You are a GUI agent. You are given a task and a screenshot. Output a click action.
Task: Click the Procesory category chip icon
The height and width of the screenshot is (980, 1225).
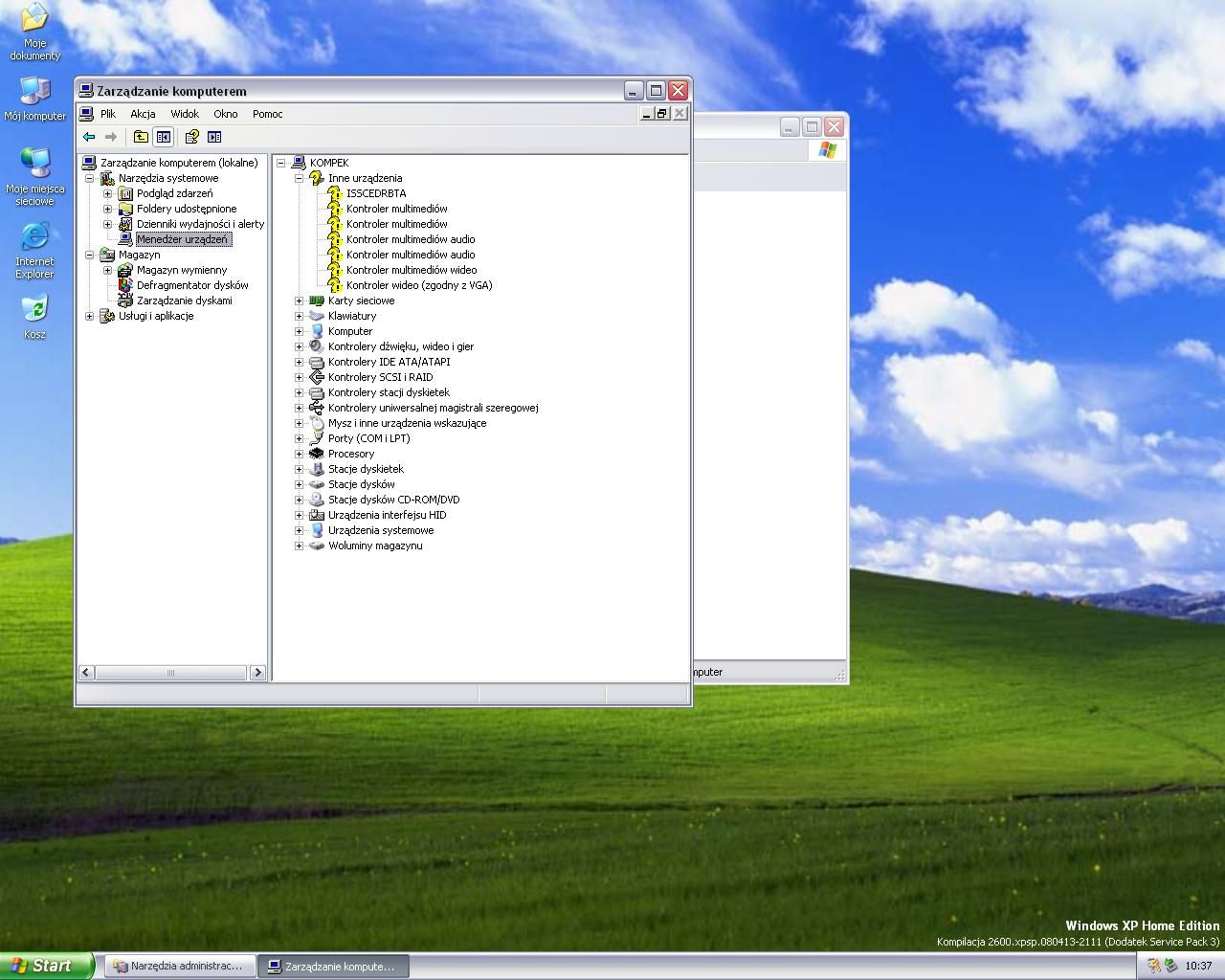pyautogui.click(x=317, y=454)
